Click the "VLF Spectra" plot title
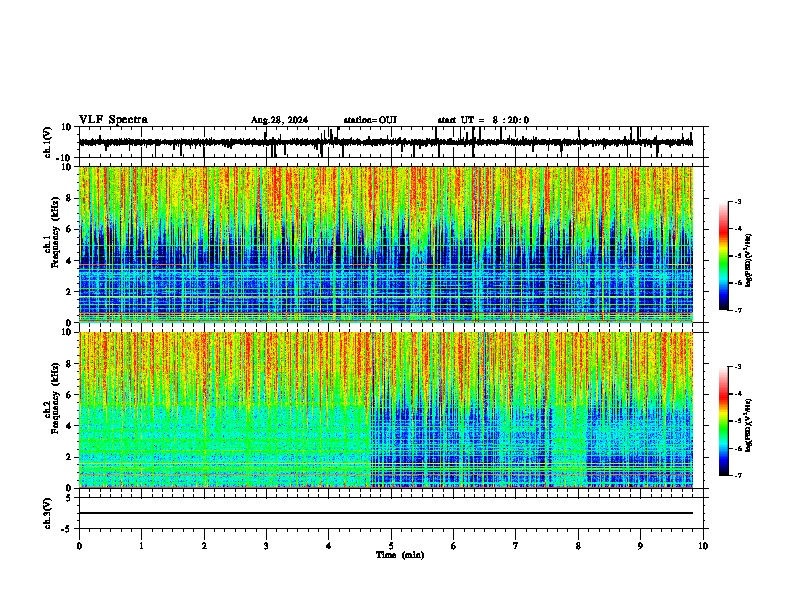Screen dimensions: 792x612 pyautogui.click(x=113, y=120)
